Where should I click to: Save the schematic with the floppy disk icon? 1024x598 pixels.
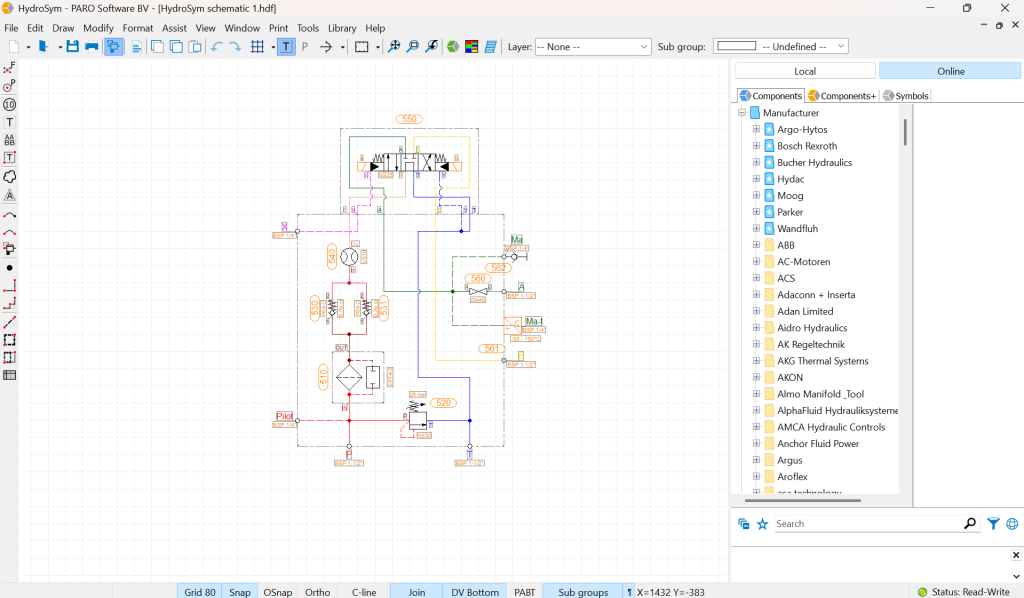point(72,46)
